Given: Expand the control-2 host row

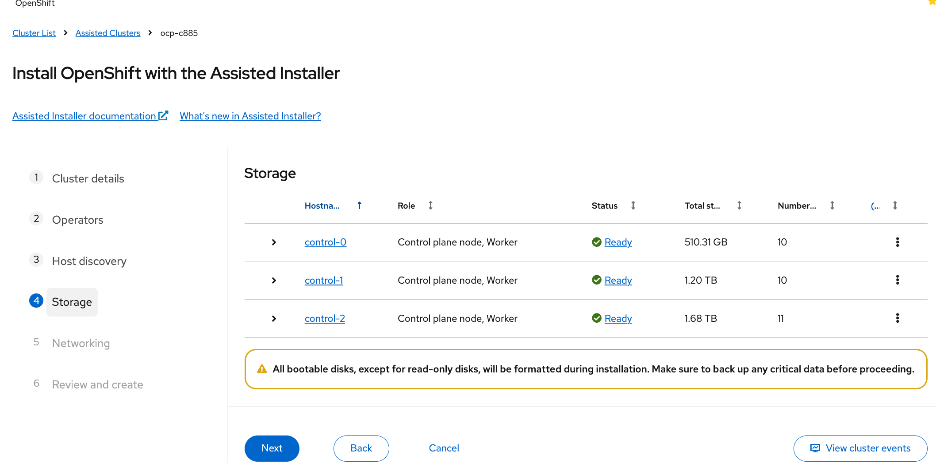Looking at the screenshot, I should [x=274, y=318].
